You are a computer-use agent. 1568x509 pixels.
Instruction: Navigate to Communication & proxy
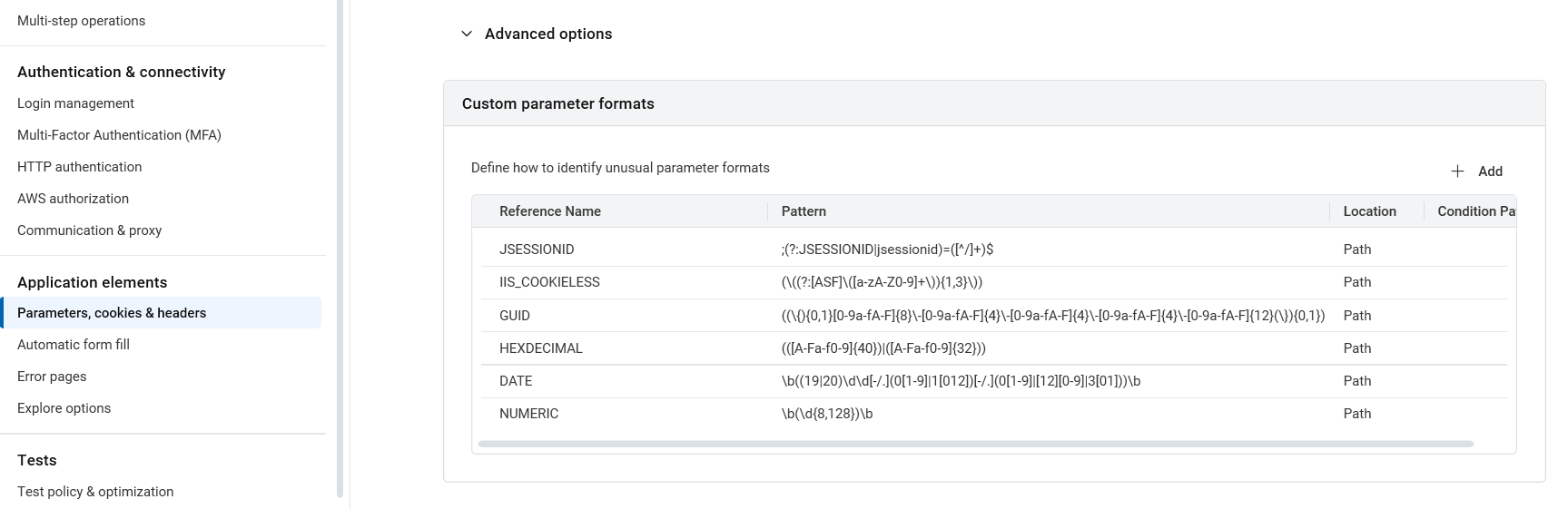click(89, 230)
